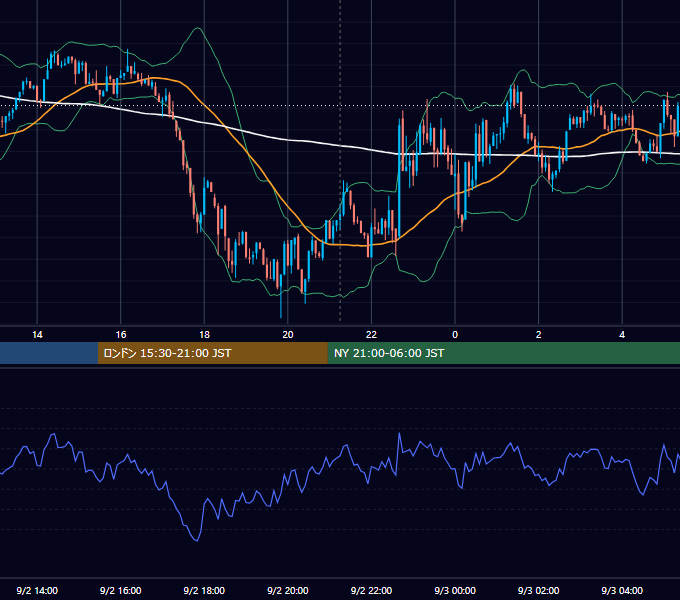Viewport: 680px width, 600px height.
Task: Click the NY 21:00-06:00 JST session band
Action: point(503,353)
